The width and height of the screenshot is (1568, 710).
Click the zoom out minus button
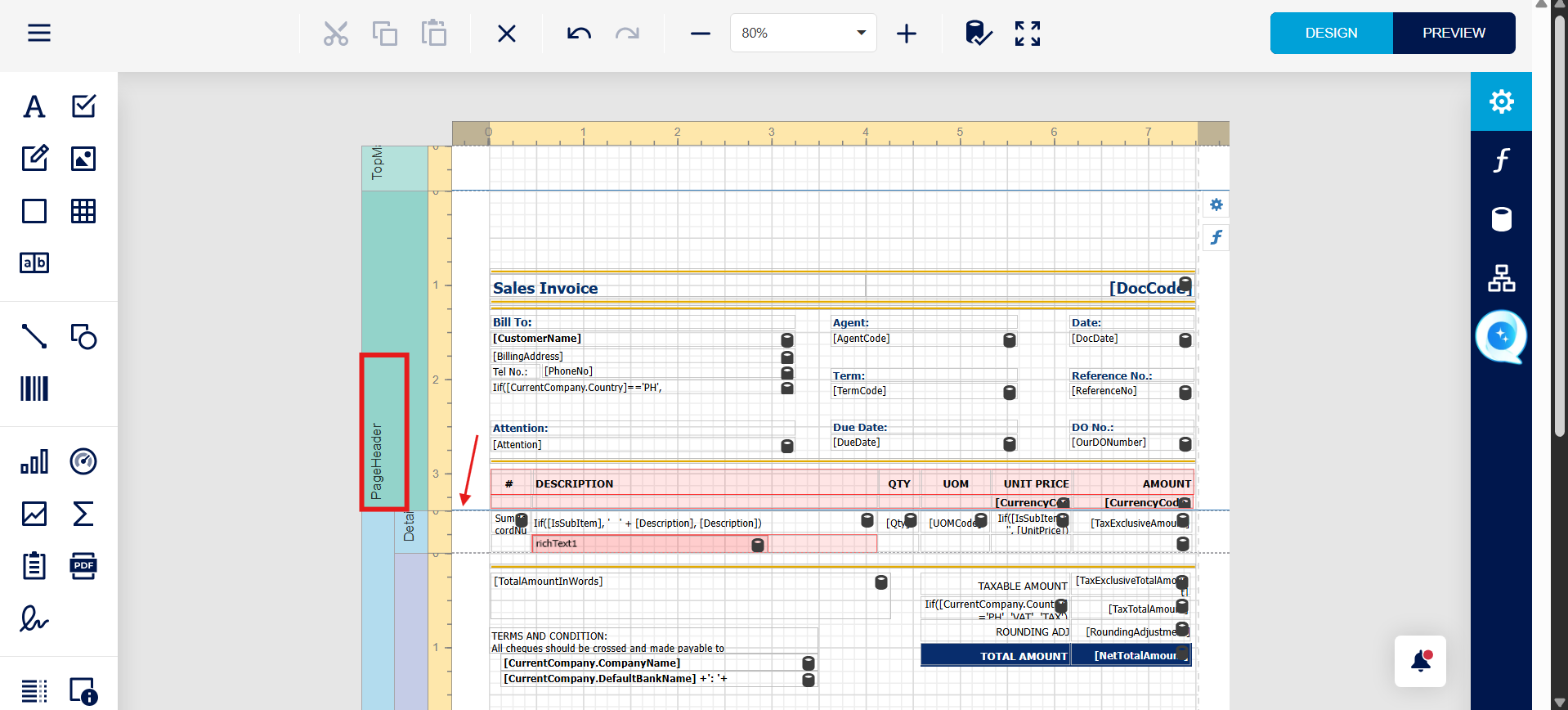pyautogui.click(x=701, y=34)
